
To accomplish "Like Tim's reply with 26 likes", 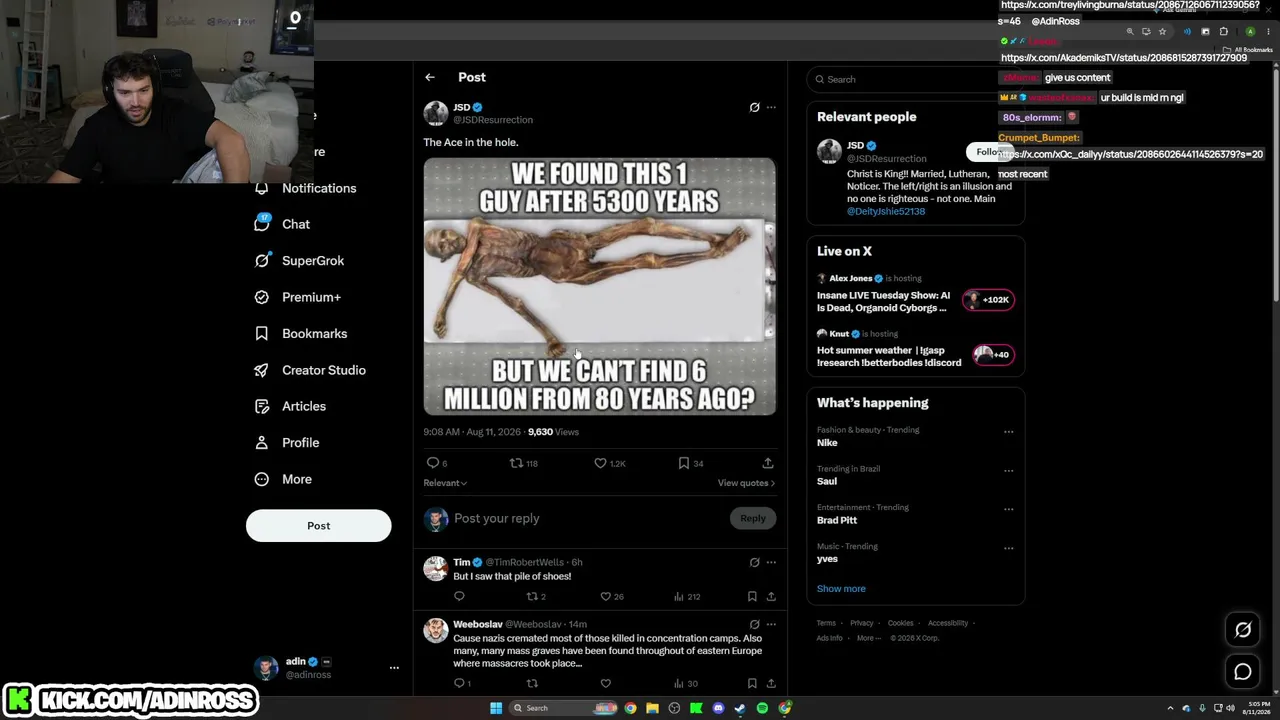I will pos(612,597).
